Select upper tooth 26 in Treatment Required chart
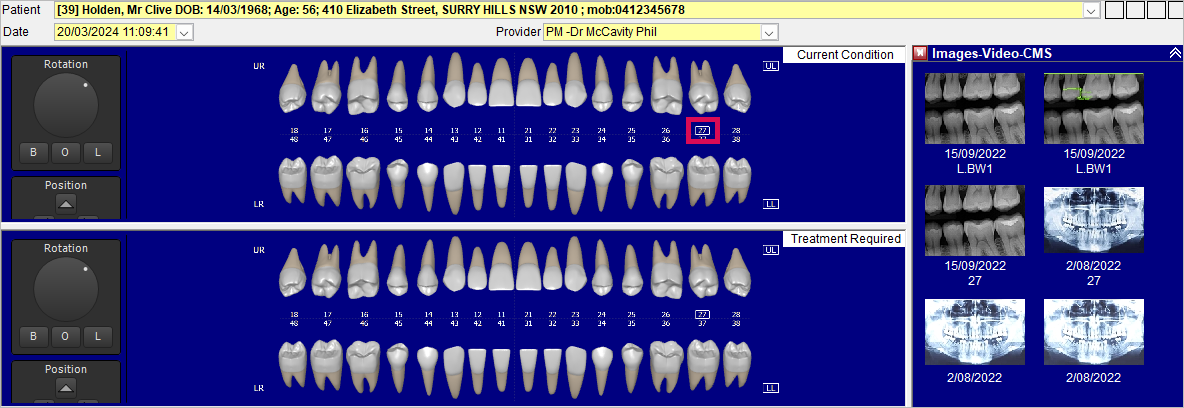This screenshot has width=1184, height=408. tap(666, 270)
